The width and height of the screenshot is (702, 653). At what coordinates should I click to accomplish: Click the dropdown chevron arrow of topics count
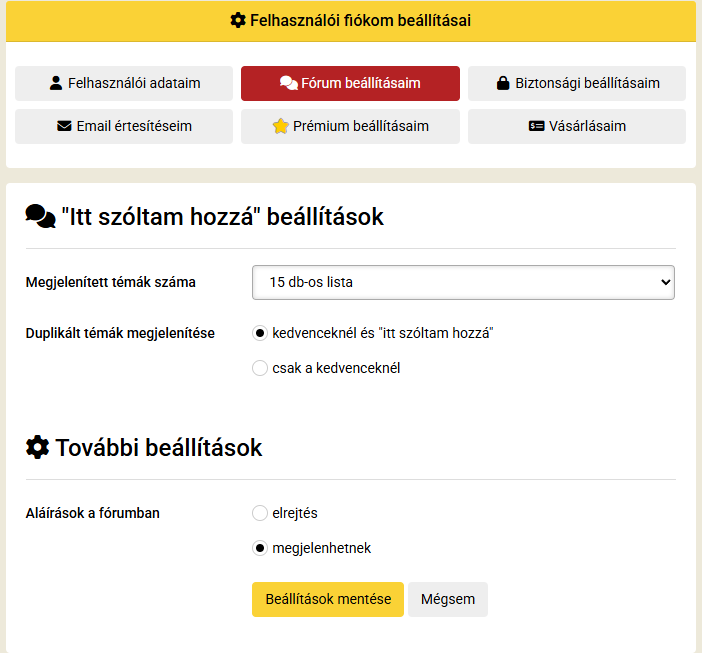tap(665, 282)
